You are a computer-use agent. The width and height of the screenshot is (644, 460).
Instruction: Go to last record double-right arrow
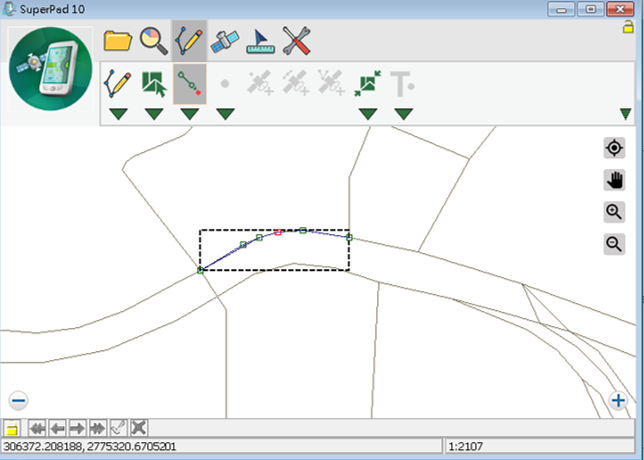click(98, 428)
